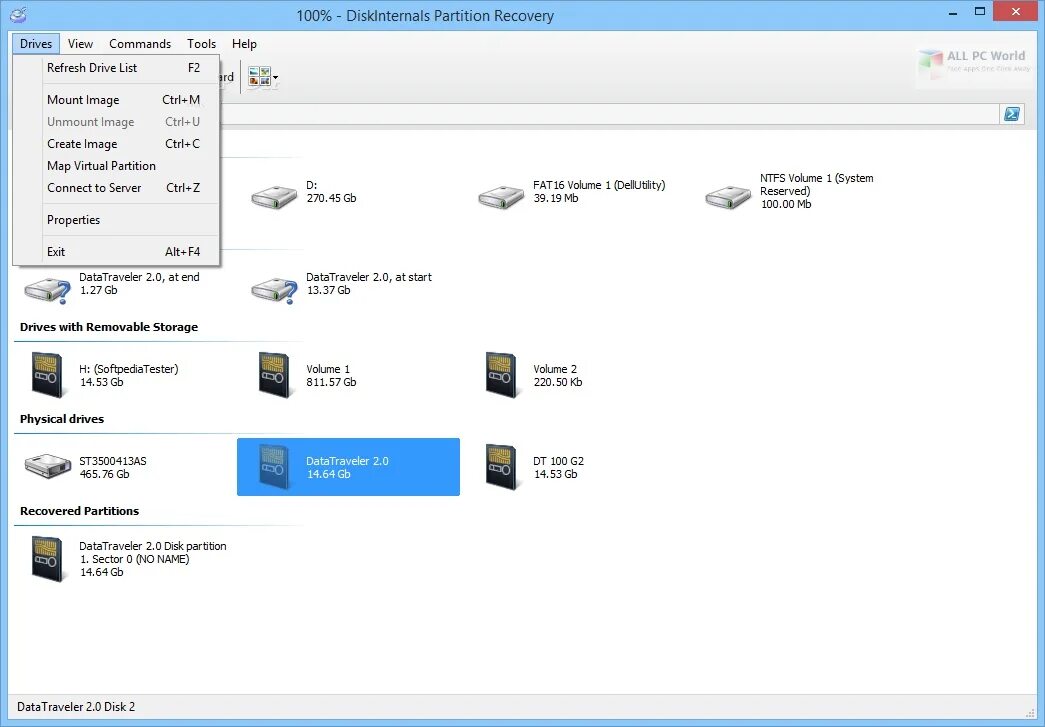This screenshot has height=727, width=1045.
Task: Click 'DataTraveler 2.0 Disk 2' status bar text
Action: point(76,707)
